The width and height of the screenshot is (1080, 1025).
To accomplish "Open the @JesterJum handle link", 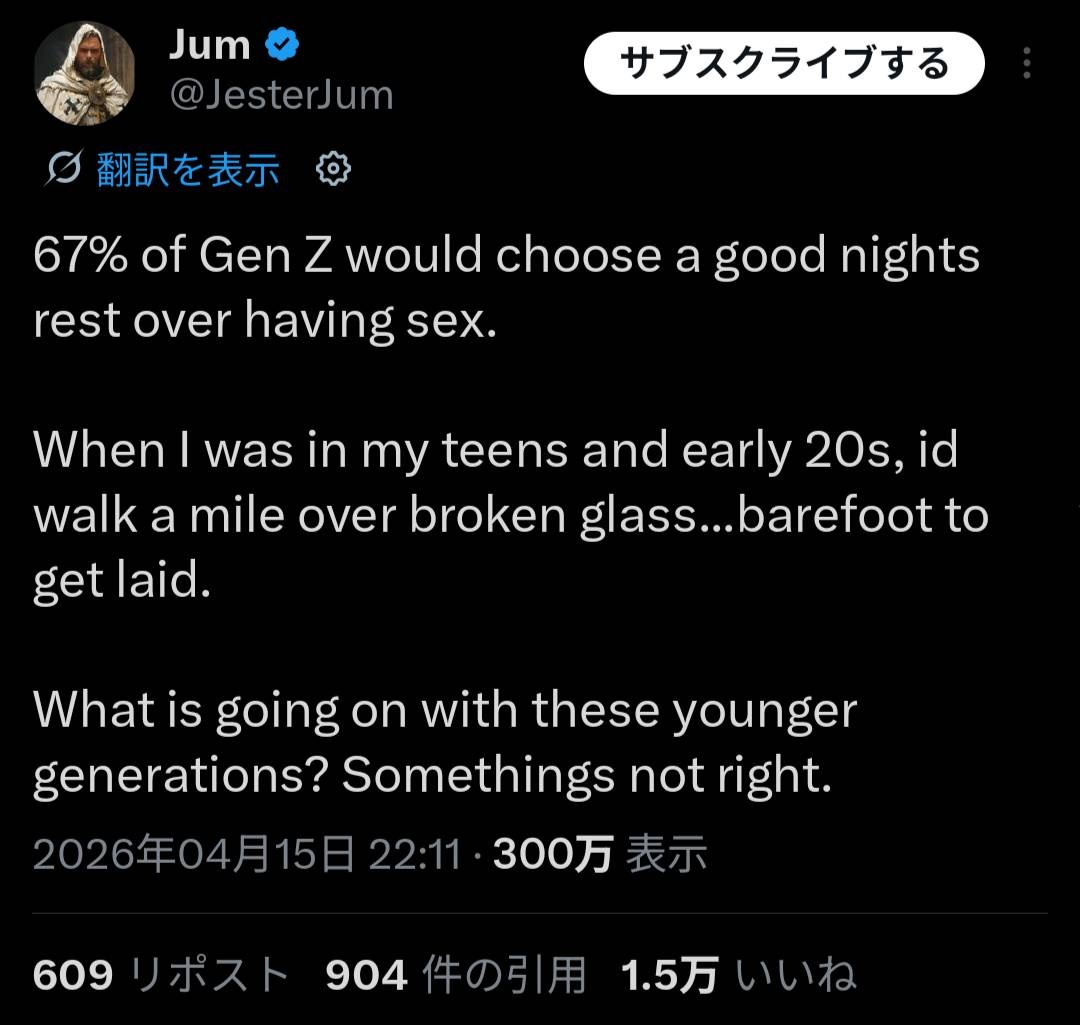I will pyautogui.click(x=281, y=96).
